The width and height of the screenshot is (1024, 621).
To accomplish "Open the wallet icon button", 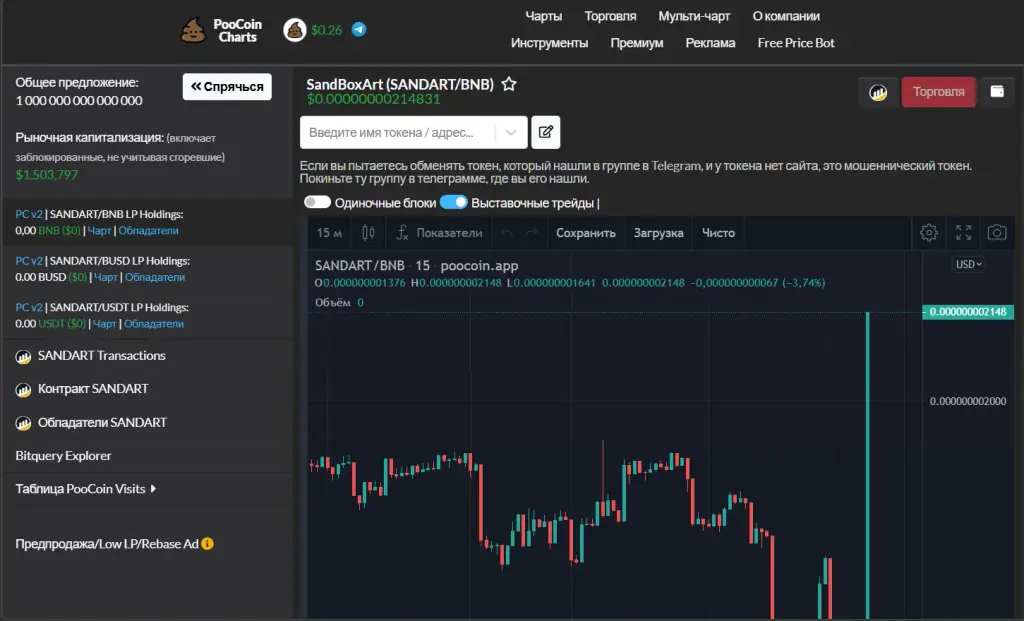I will tap(997, 92).
